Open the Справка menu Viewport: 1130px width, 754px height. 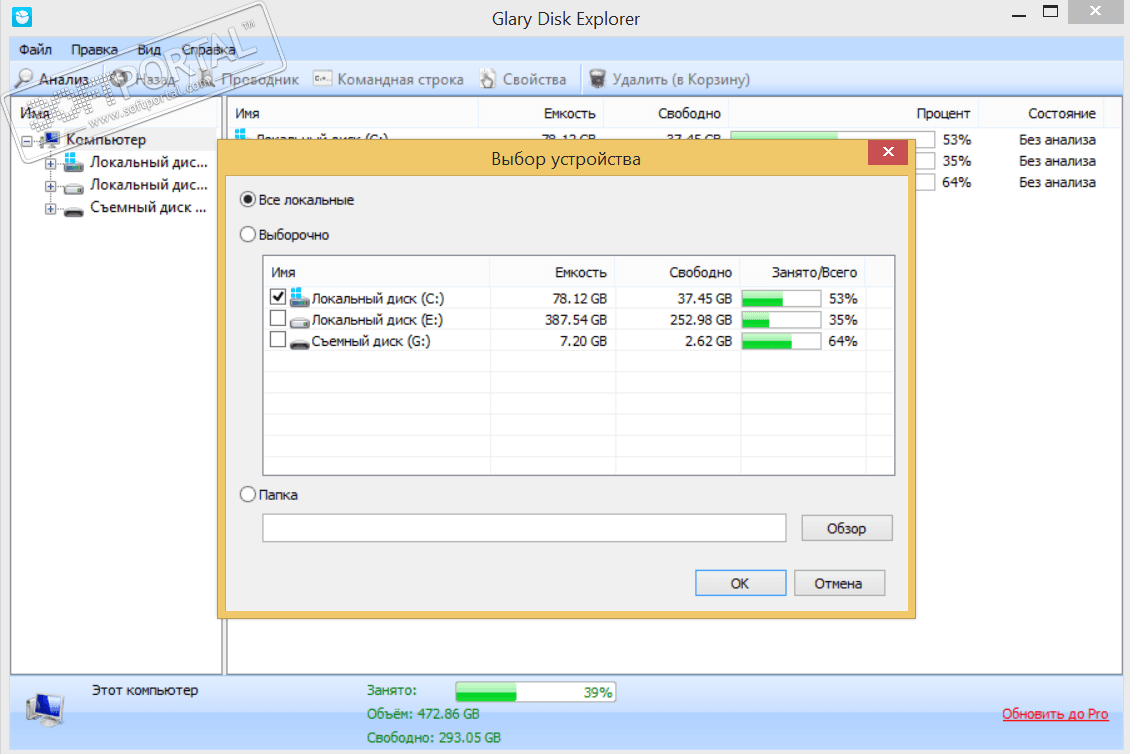click(208, 50)
